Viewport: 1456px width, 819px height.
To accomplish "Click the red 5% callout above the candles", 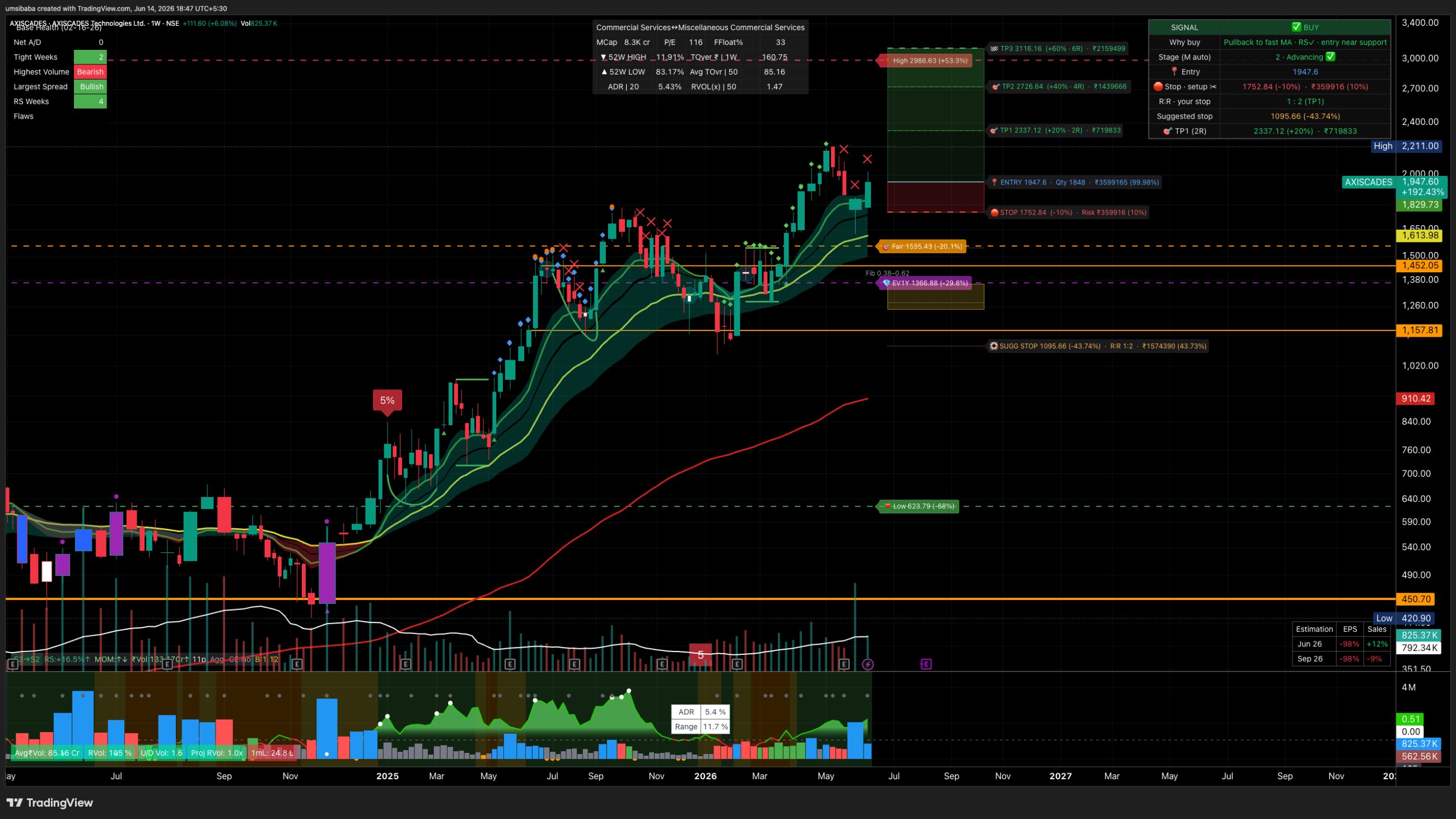I will pos(387,400).
